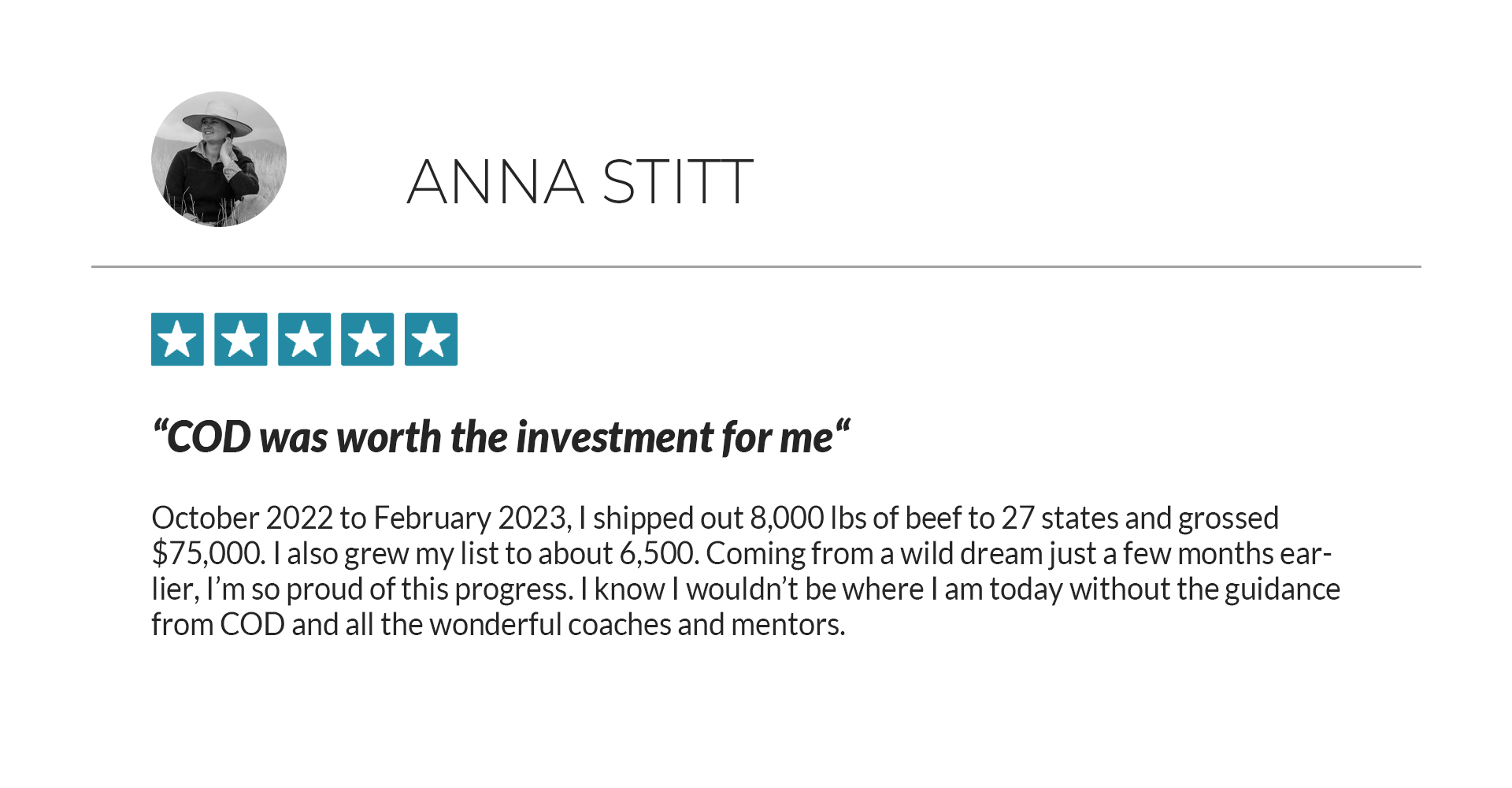
Task: Click the first star rating icon
Action: pyautogui.click(x=177, y=340)
